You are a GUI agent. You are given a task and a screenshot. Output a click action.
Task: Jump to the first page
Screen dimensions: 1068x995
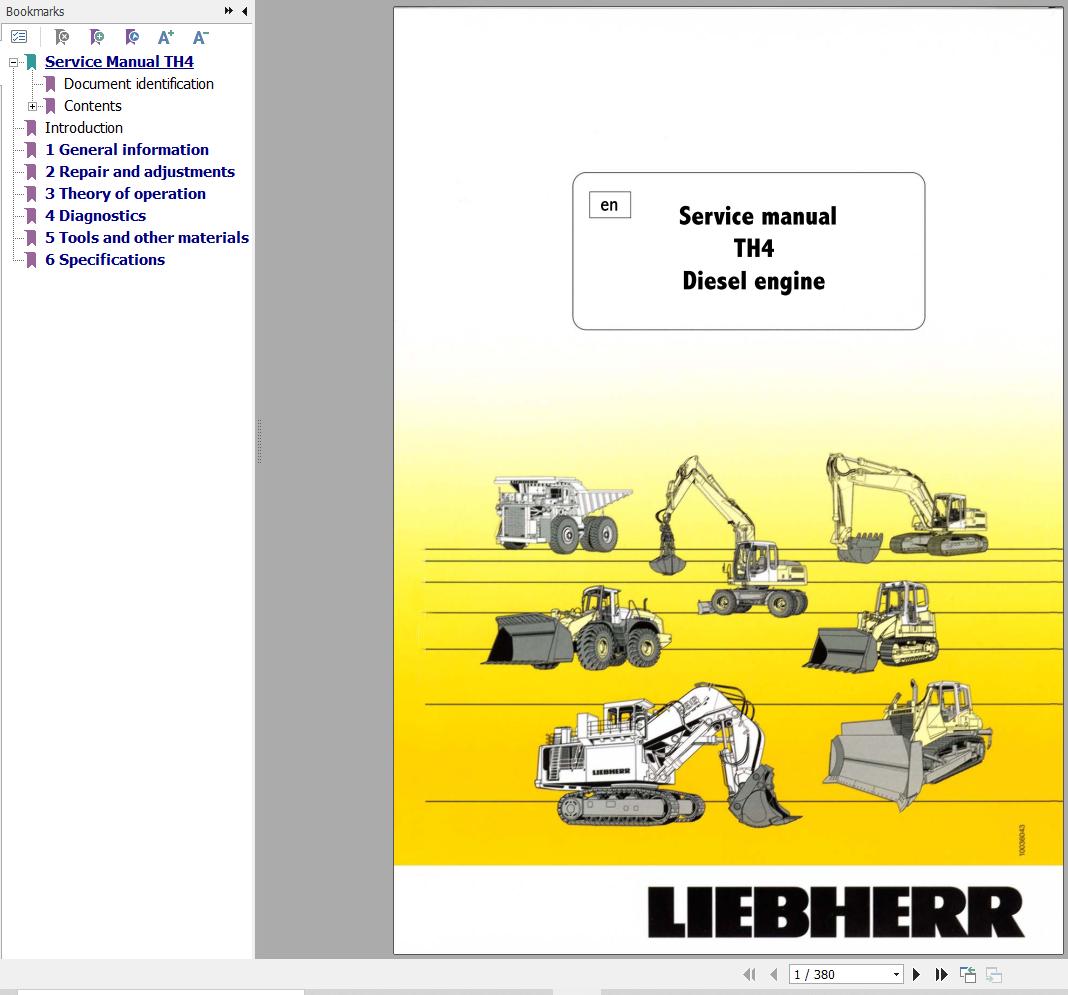pos(749,975)
